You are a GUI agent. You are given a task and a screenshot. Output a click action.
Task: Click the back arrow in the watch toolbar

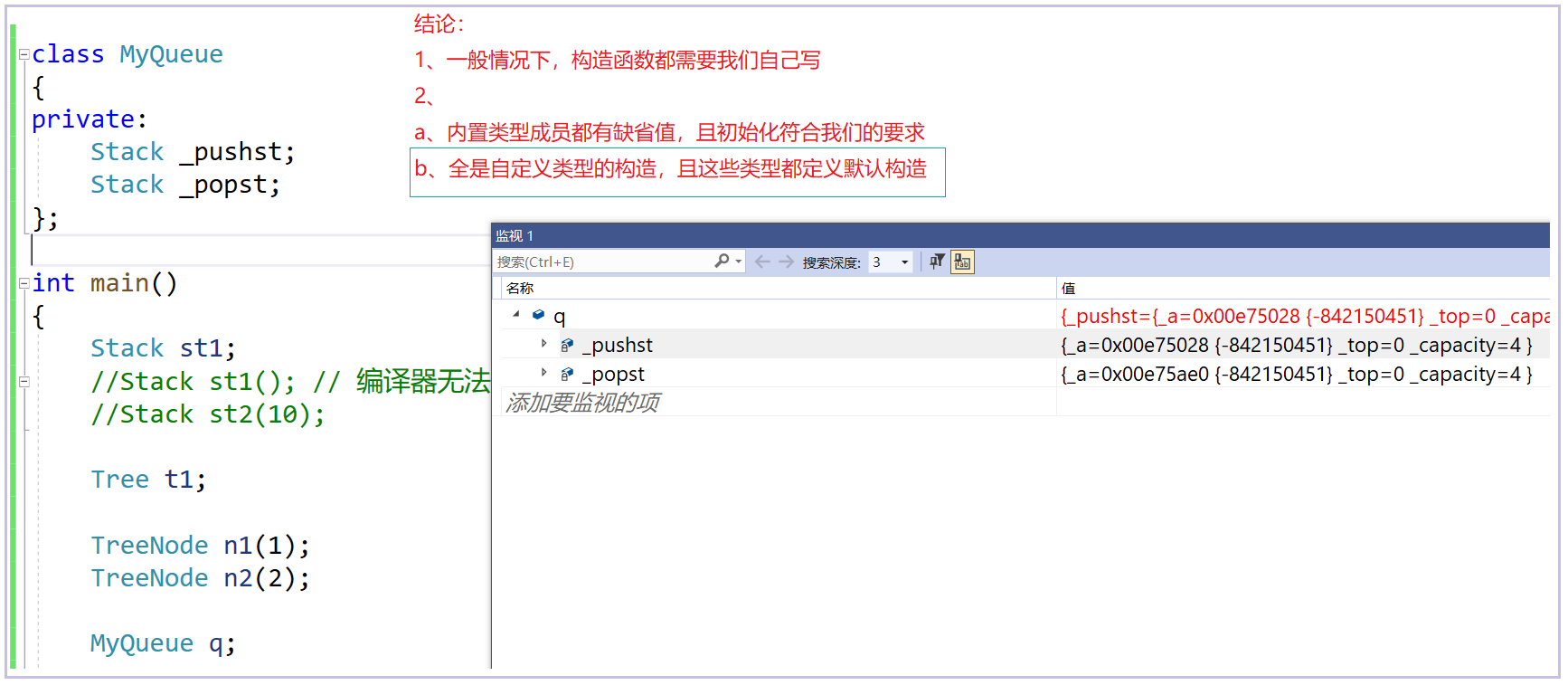tap(762, 262)
